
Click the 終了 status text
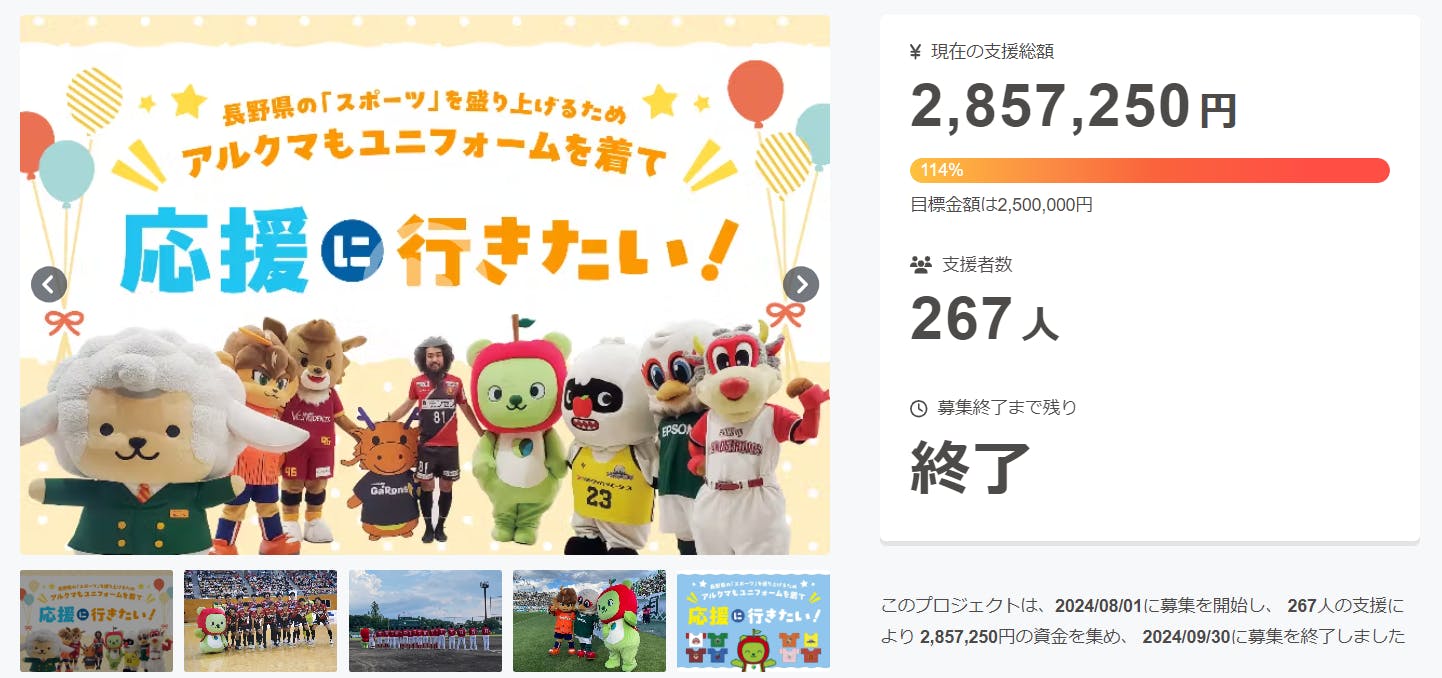point(970,467)
